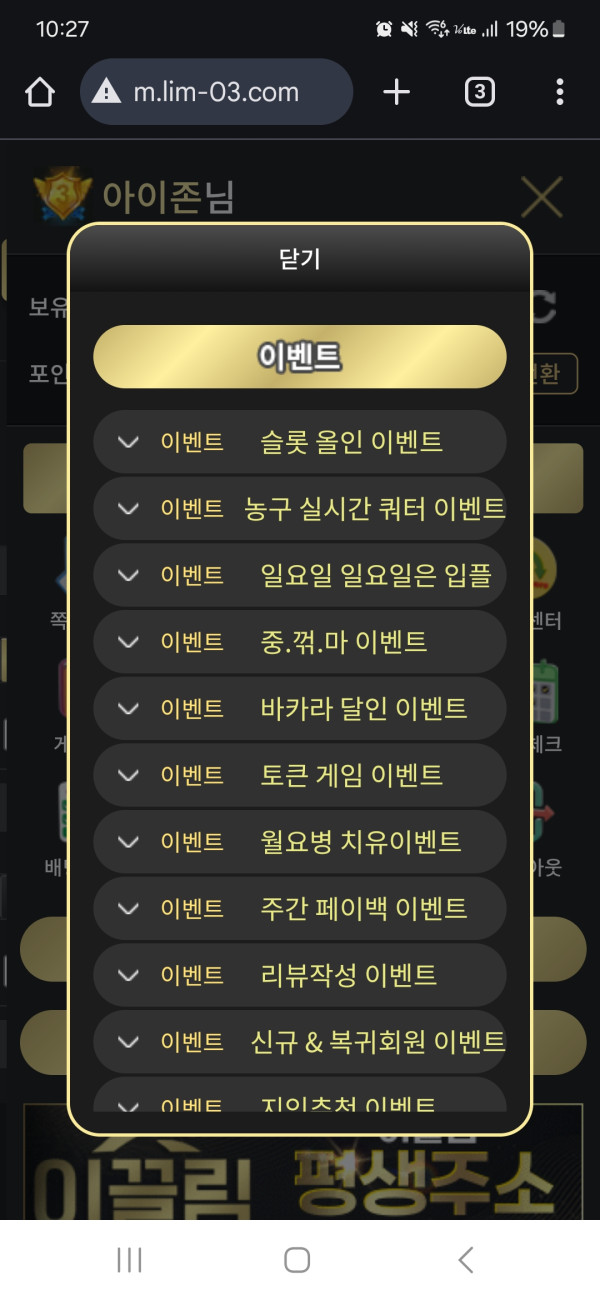The image size is (600, 1300).
Task: Tap the gold 이벤트 header button
Action: point(299,357)
